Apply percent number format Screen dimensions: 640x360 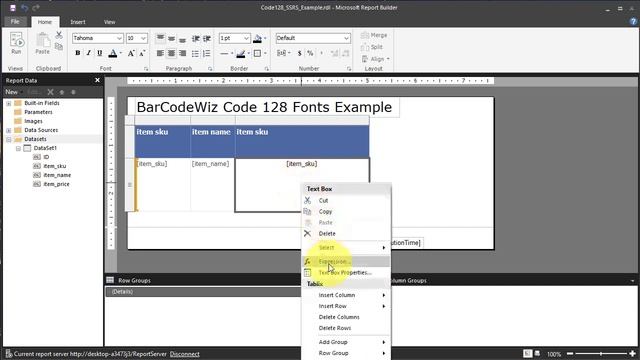coord(310,53)
